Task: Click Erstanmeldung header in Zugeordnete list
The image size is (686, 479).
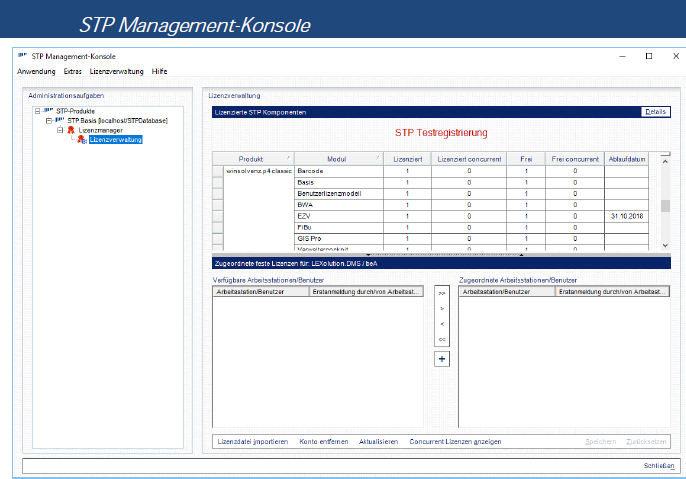Action: click(612, 291)
